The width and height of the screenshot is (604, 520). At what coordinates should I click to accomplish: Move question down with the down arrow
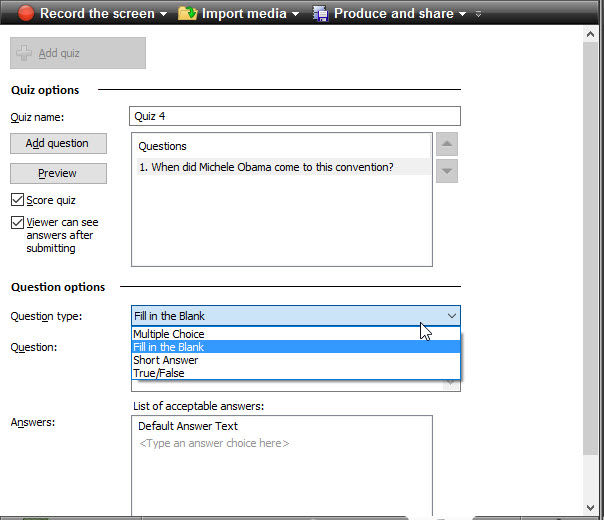click(447, 171)
